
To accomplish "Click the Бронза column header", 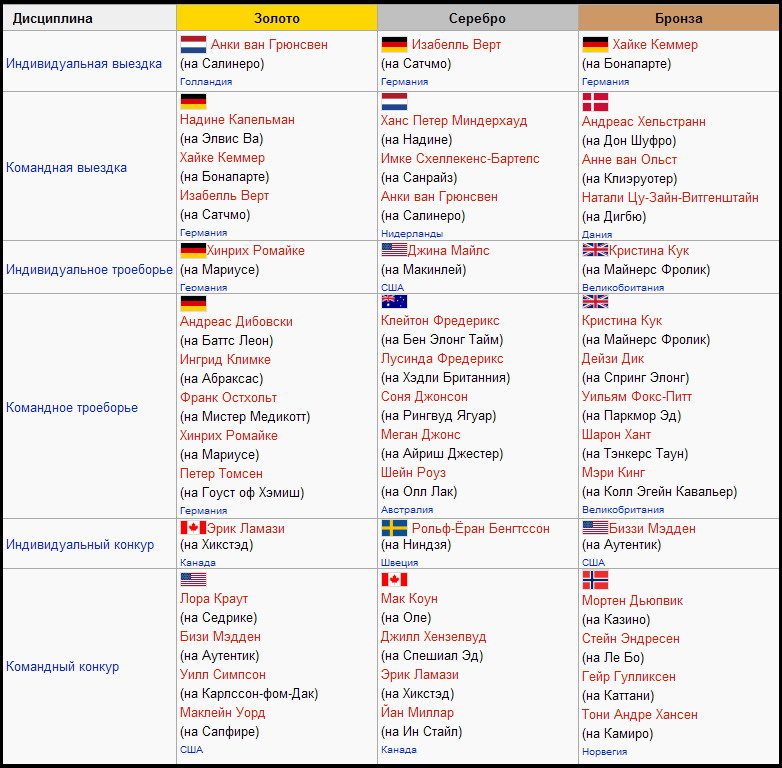I will tap(679, 18).
